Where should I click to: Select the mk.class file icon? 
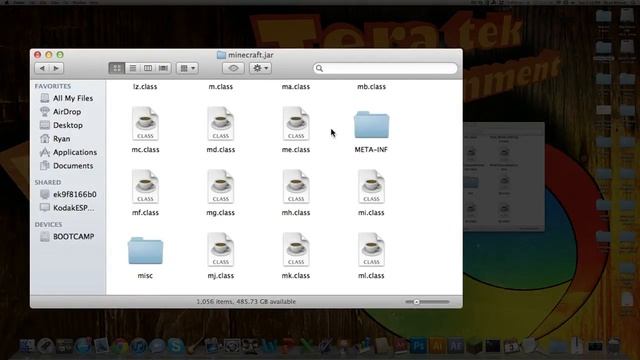[x=296, y=250]
